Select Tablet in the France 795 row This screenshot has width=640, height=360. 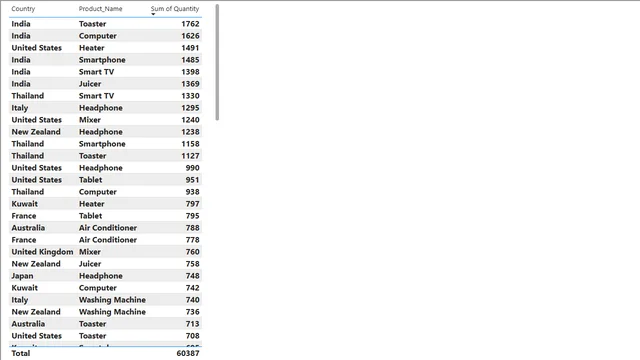[91, 216]
